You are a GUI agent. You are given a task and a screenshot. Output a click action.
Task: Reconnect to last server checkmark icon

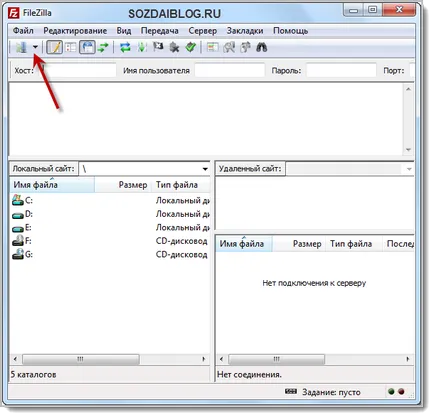pyautogui.click(x=191, y=47)
